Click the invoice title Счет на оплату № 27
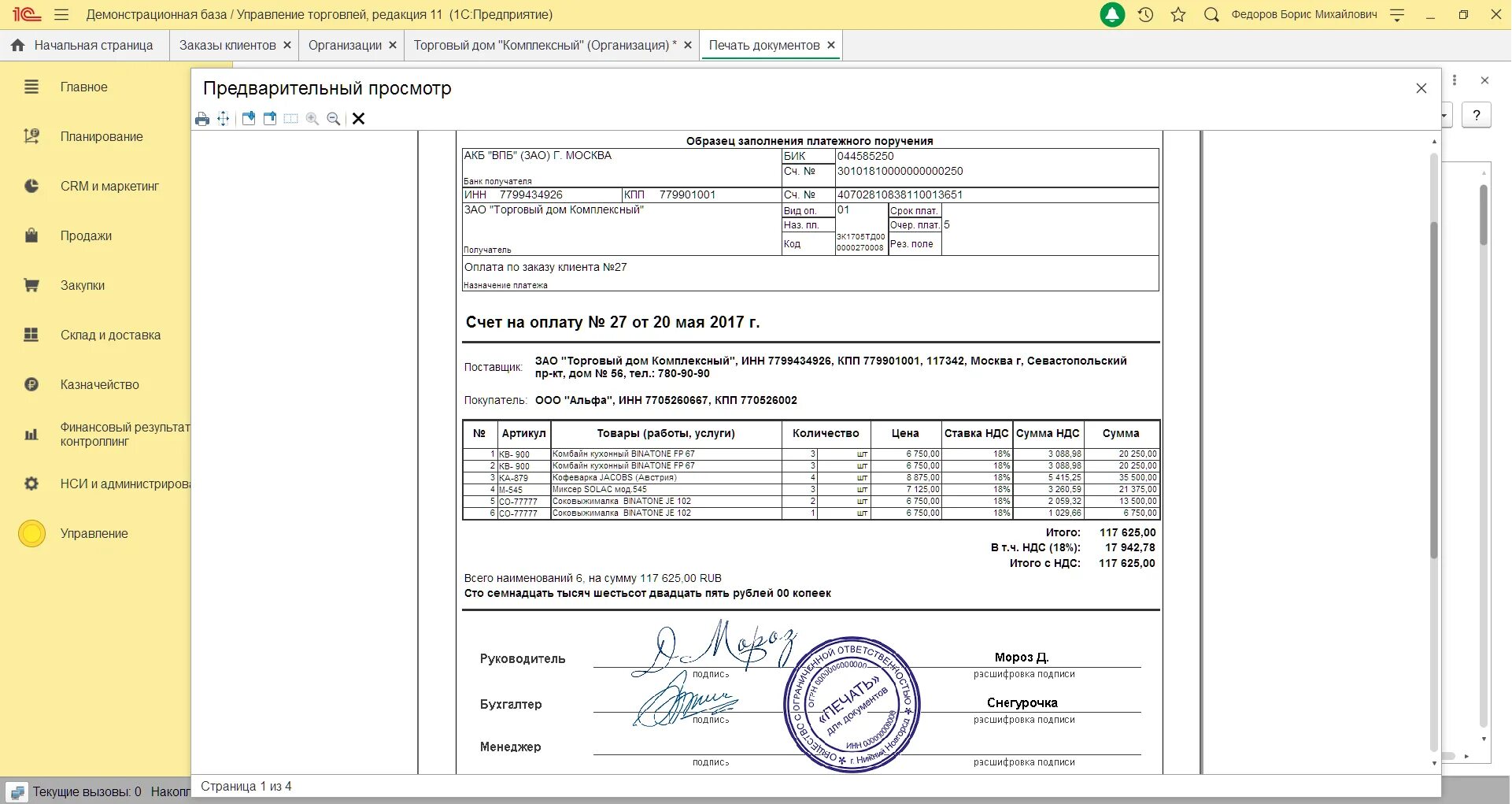 point(612,322)
